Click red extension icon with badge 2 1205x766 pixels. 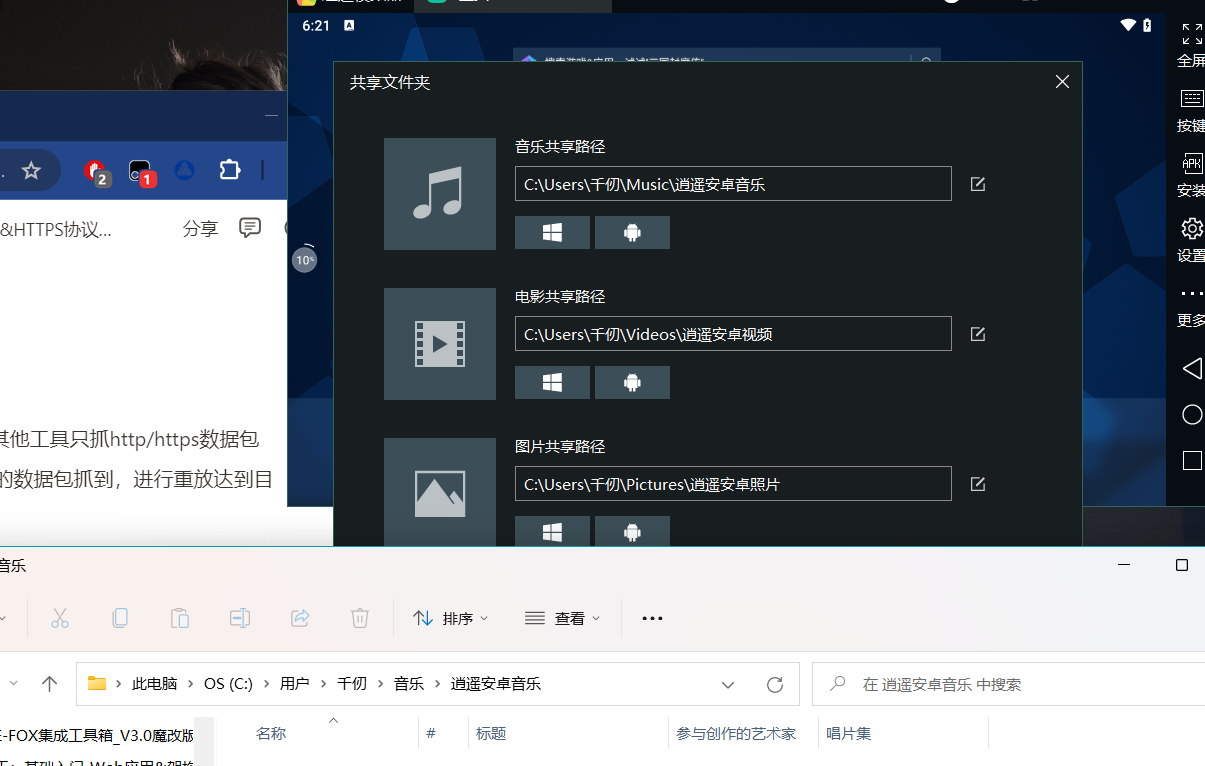point(96,172)
